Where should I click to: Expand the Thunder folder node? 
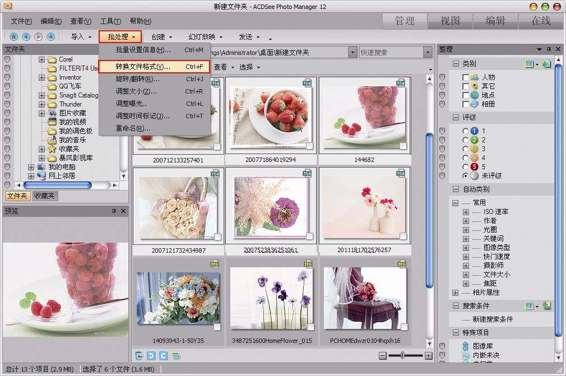tap(42, 105)
